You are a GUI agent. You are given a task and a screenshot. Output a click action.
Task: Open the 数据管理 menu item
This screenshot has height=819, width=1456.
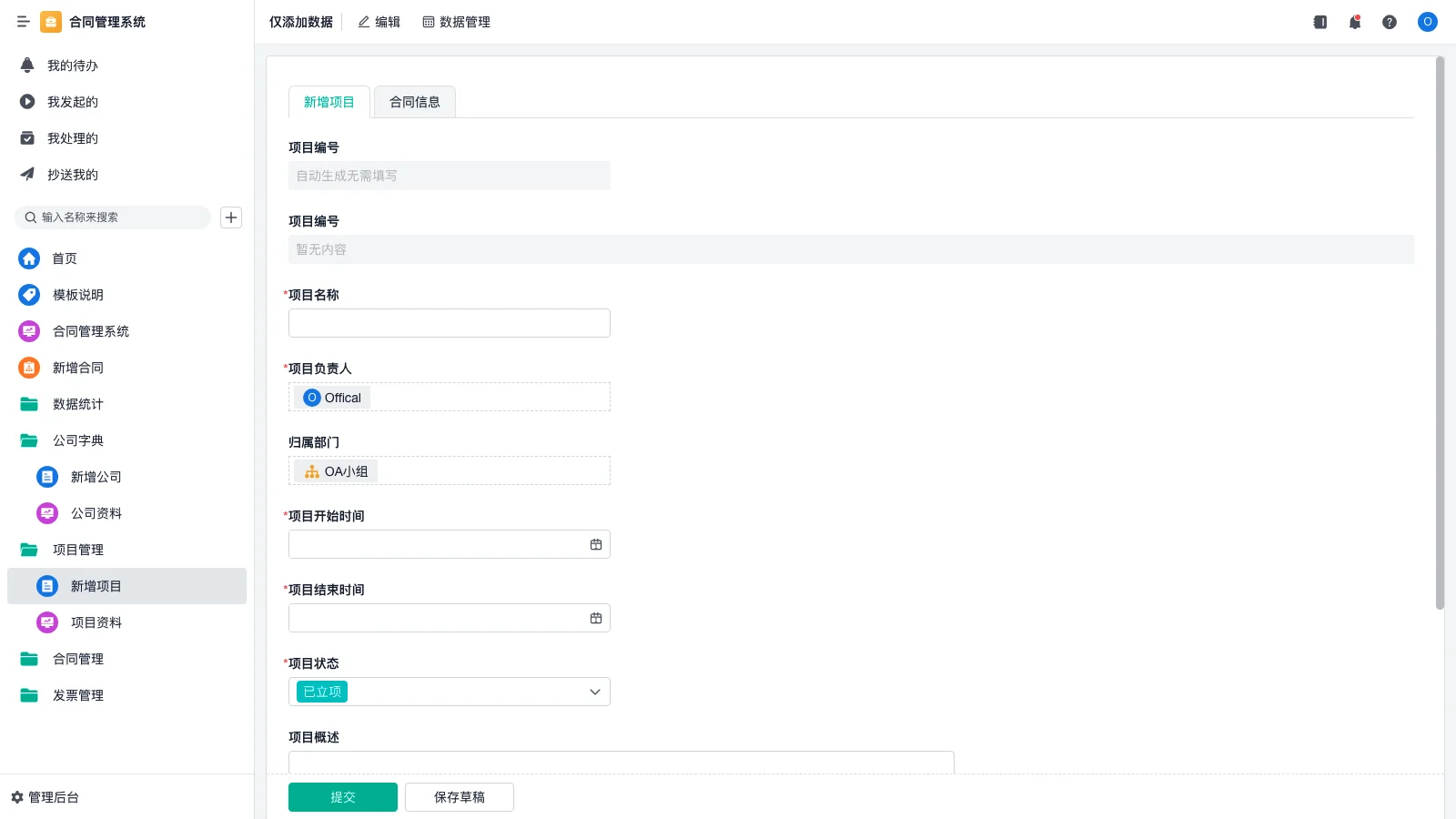[456, 22]
